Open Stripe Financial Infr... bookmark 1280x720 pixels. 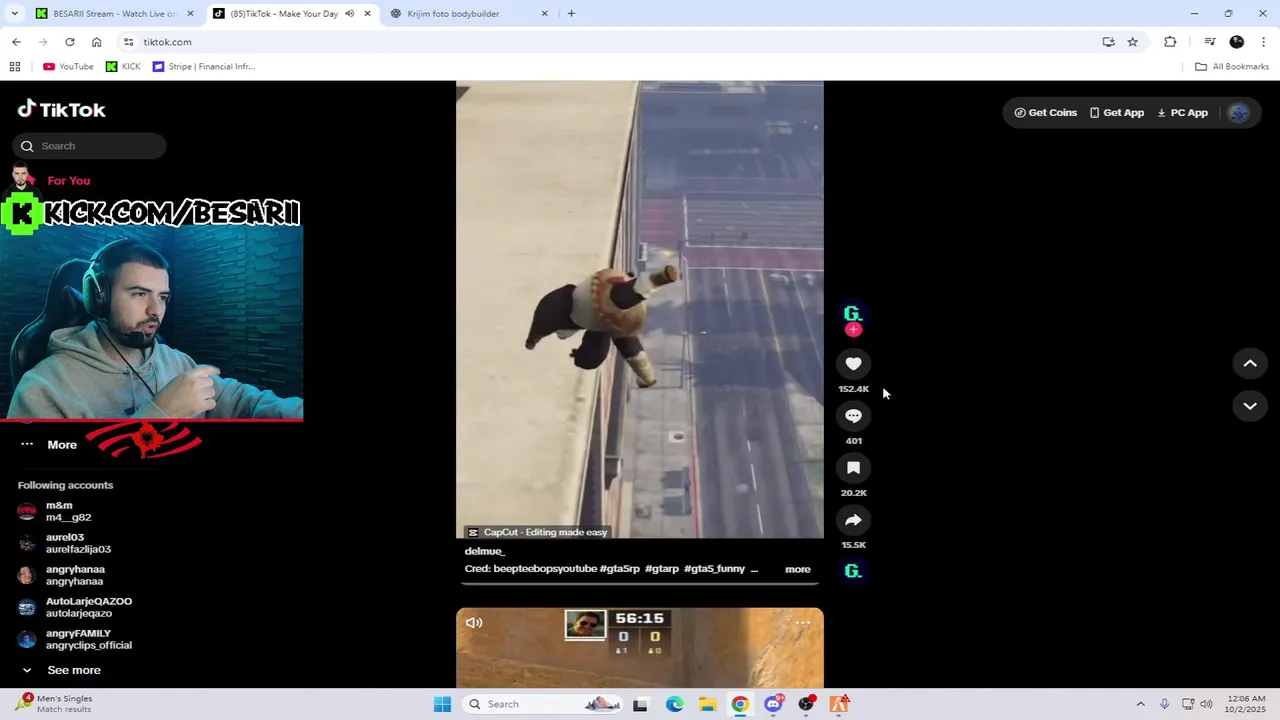coord(204,67)
